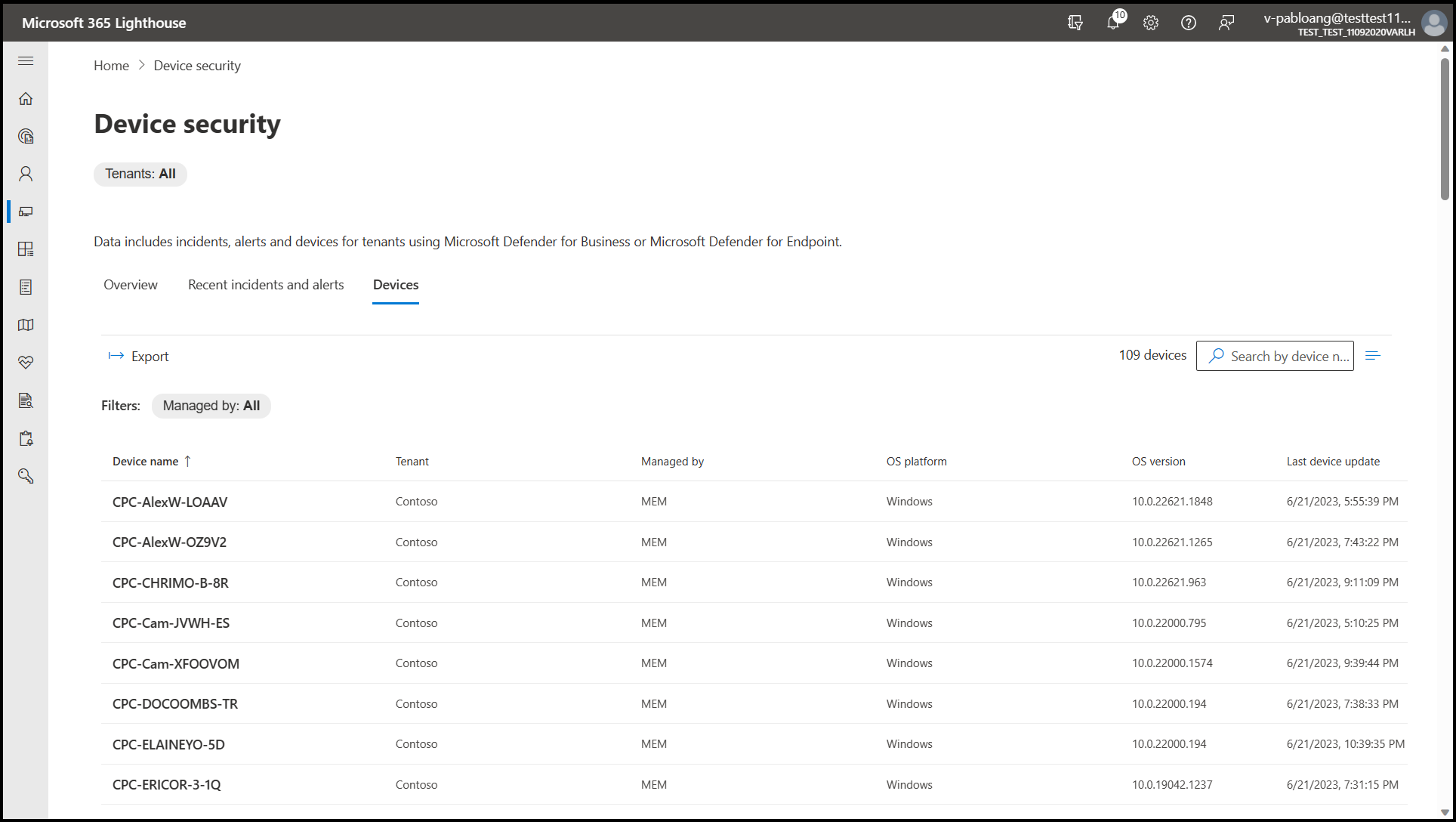
Task: Open Service health heart icon in sidebar
Action: (26, 363)
